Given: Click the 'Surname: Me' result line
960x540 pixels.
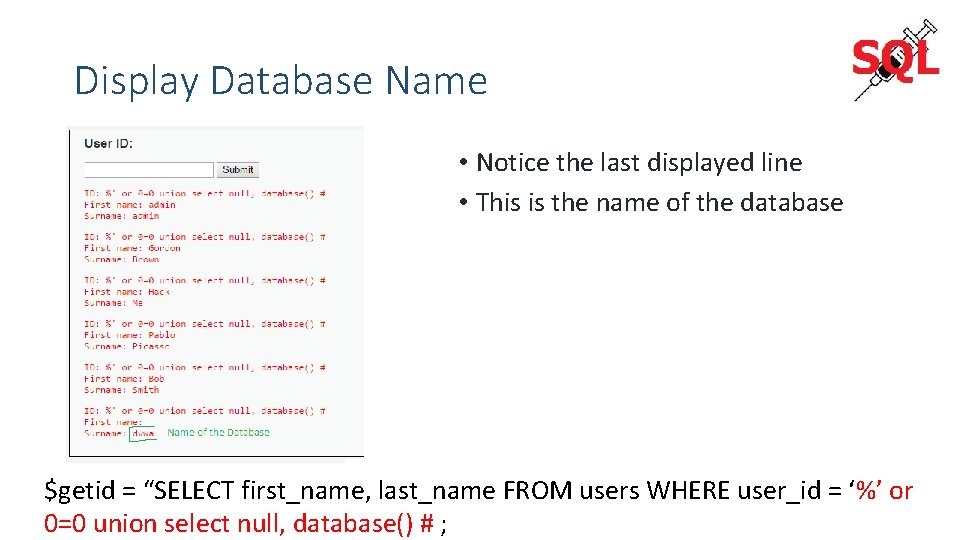Looking at the screenshot, I should pos(114,303).
